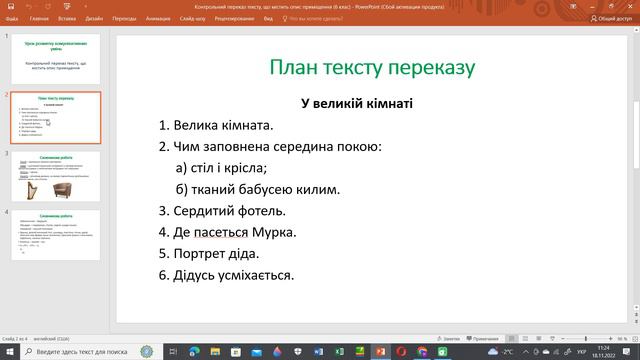Open Mail app from taskbar
The height and width of the screenshot is (360, 640).
pos(256,351)
